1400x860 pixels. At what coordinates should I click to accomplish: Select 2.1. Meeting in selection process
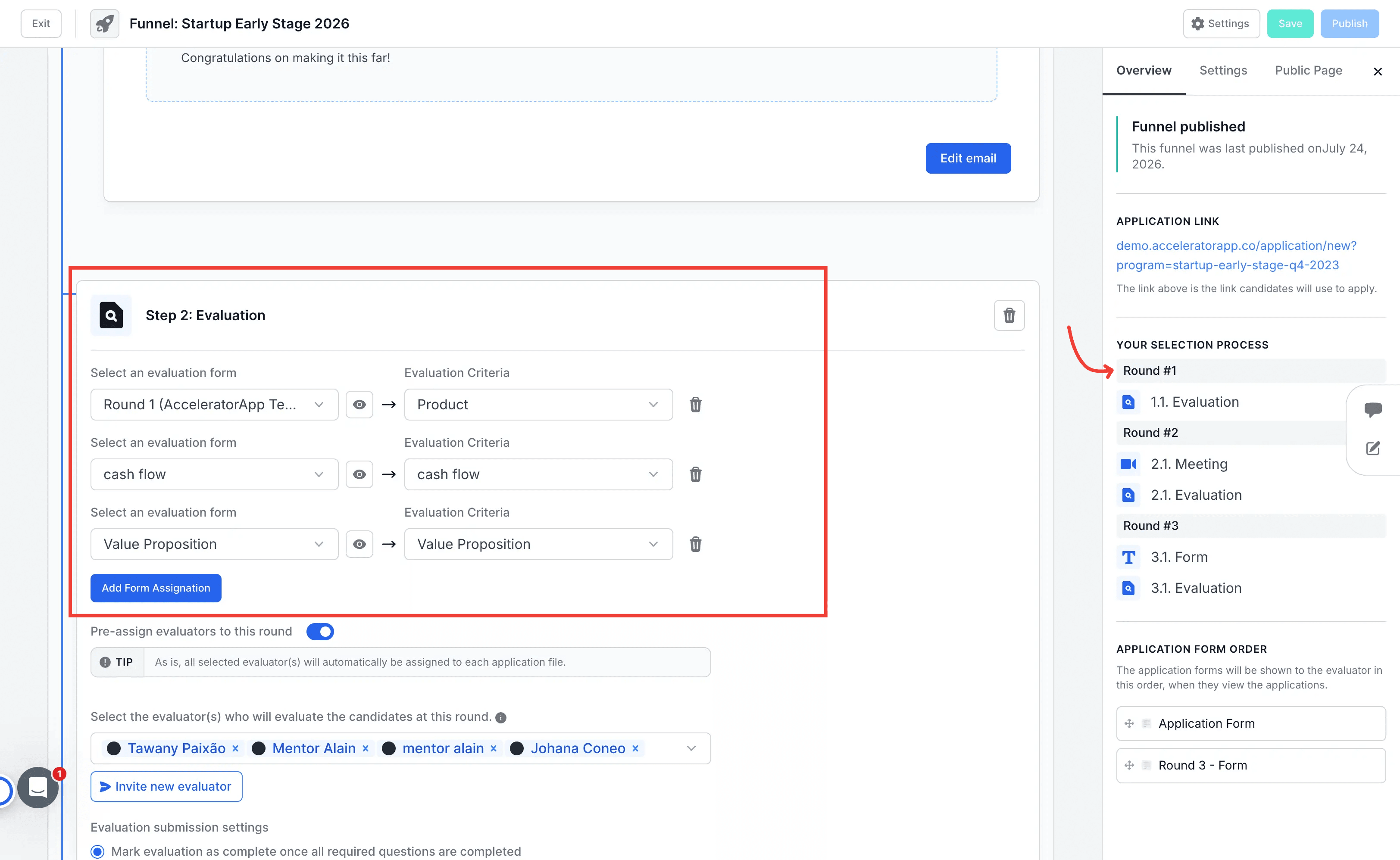pos(1188,464)
